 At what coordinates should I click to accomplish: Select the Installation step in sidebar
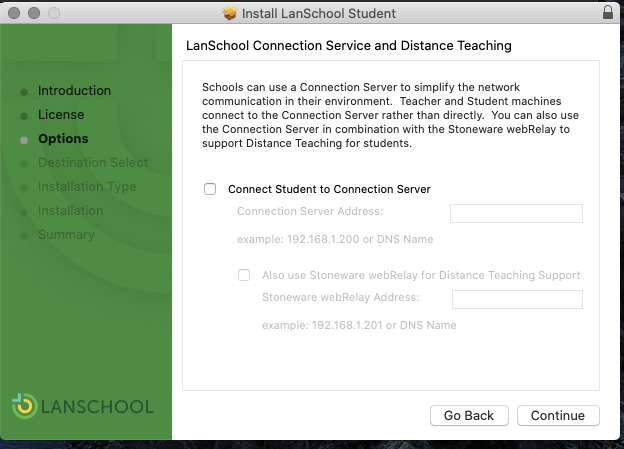point(70,211)
